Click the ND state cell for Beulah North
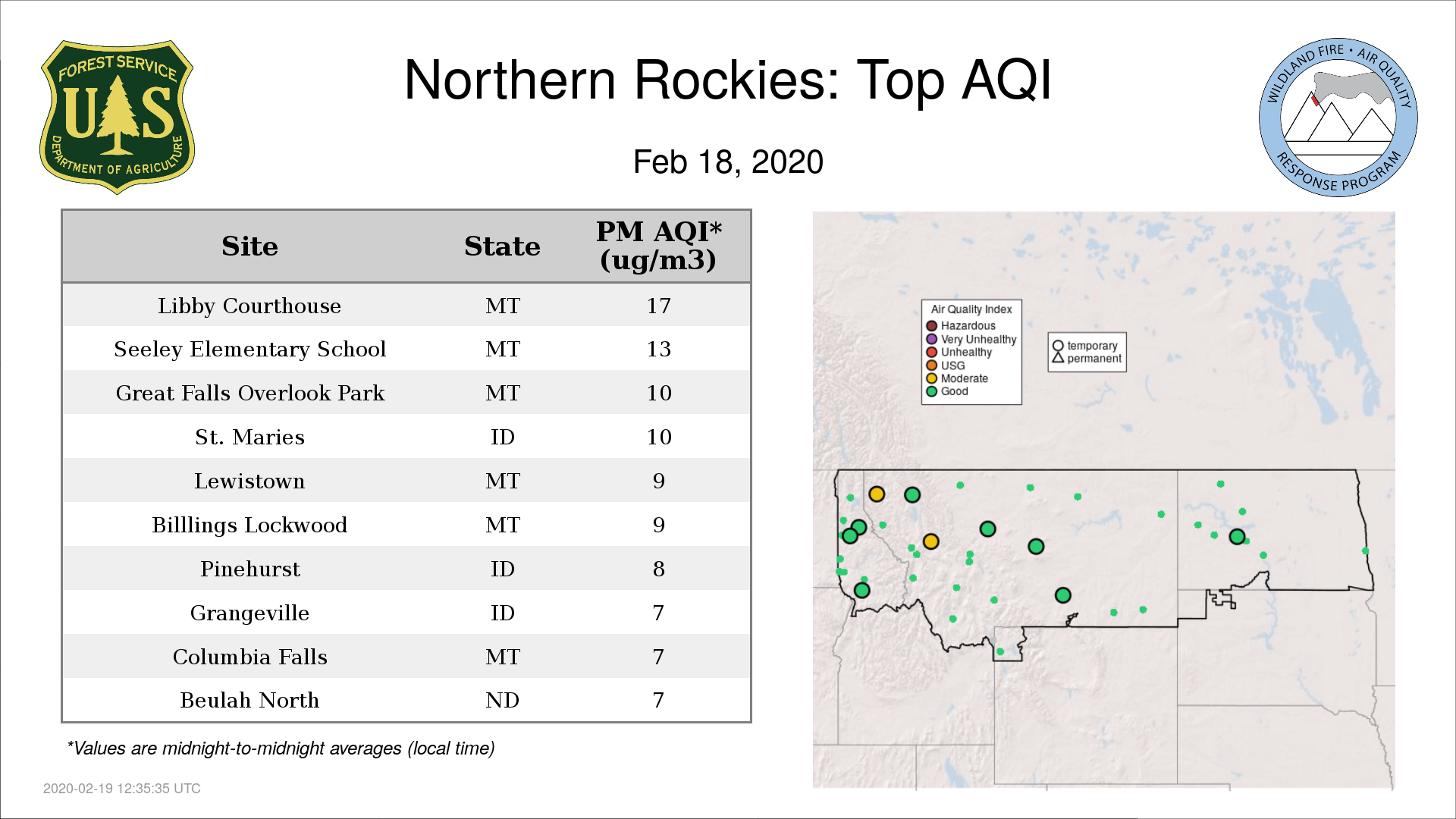This screenshot has width=1456, height=819. click(502, 701)
